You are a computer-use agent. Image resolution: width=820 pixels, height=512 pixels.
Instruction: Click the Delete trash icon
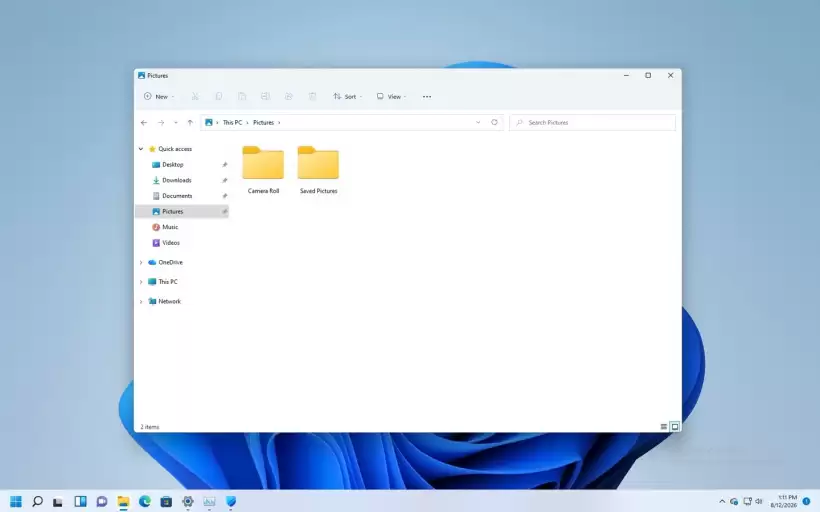(x=312, y=96)
